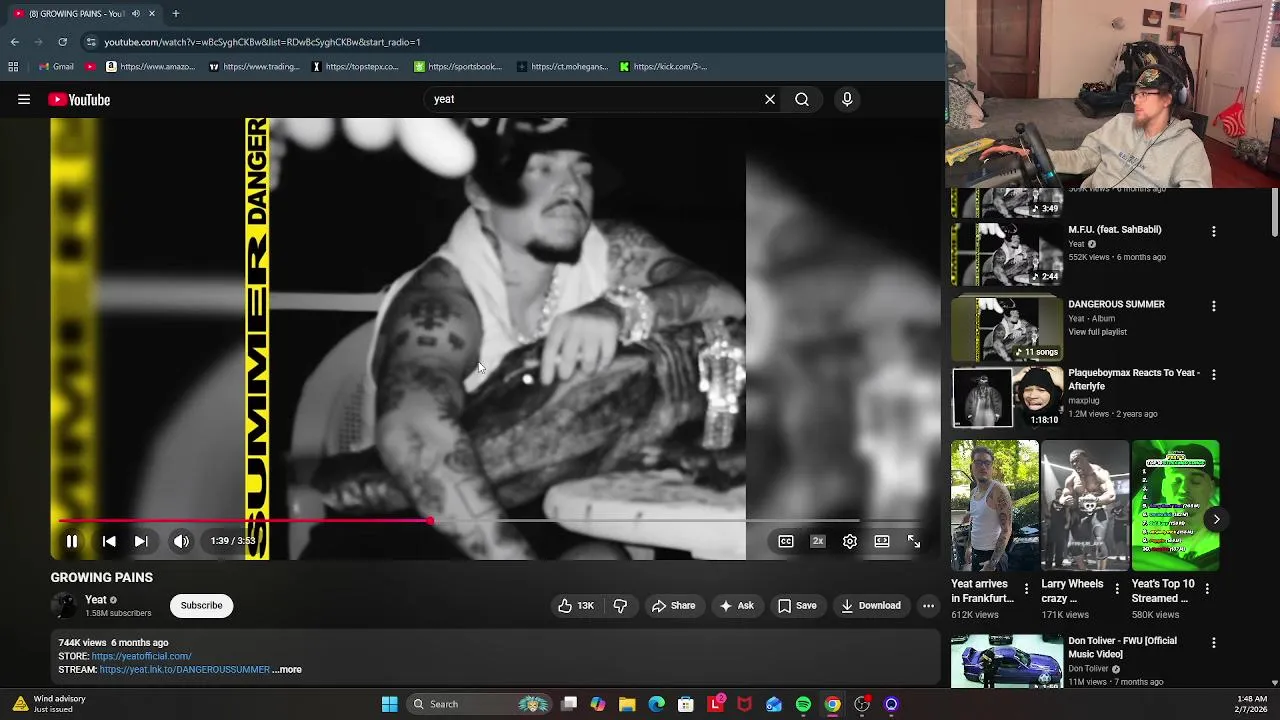Screen dimensions: 1280x720
Task: Open options for Yeat's Top 10 short
Action: (1207, 589)
